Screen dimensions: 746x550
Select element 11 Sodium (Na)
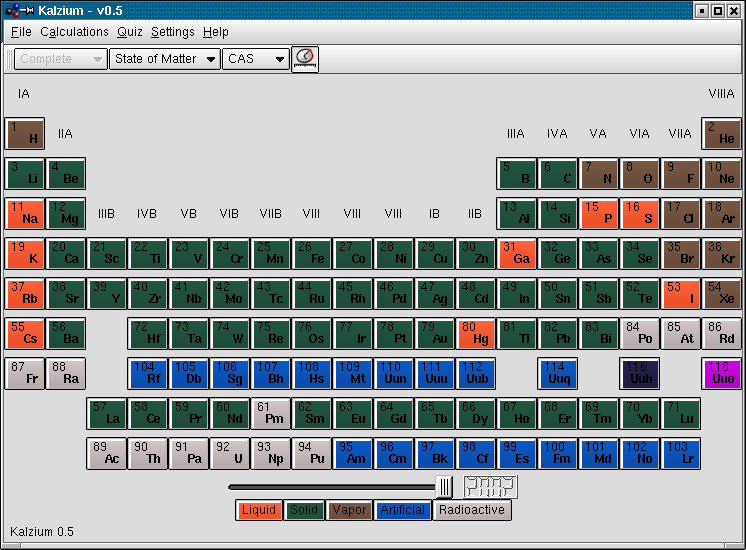point(25,213)
